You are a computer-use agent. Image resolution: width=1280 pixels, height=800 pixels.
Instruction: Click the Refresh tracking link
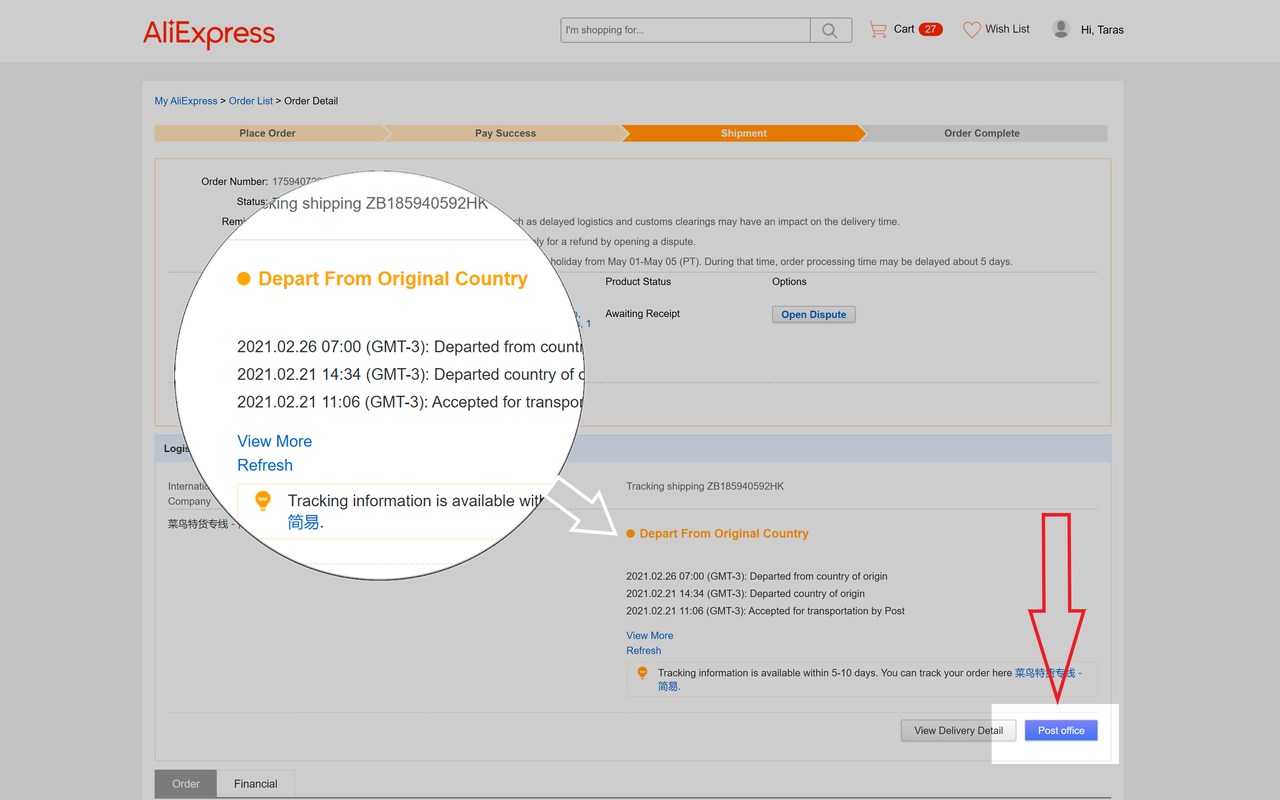click(644, 651)
